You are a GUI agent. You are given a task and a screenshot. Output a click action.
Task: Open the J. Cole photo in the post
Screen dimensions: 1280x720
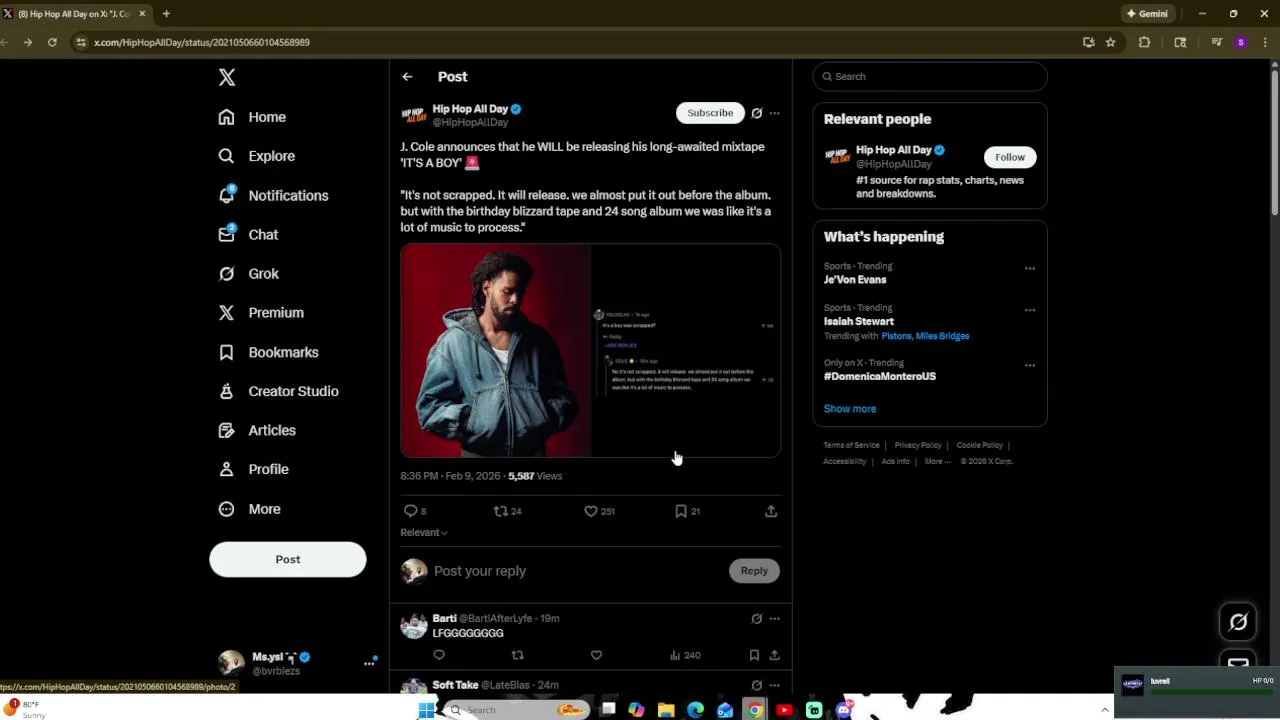(x=495, y=351)
